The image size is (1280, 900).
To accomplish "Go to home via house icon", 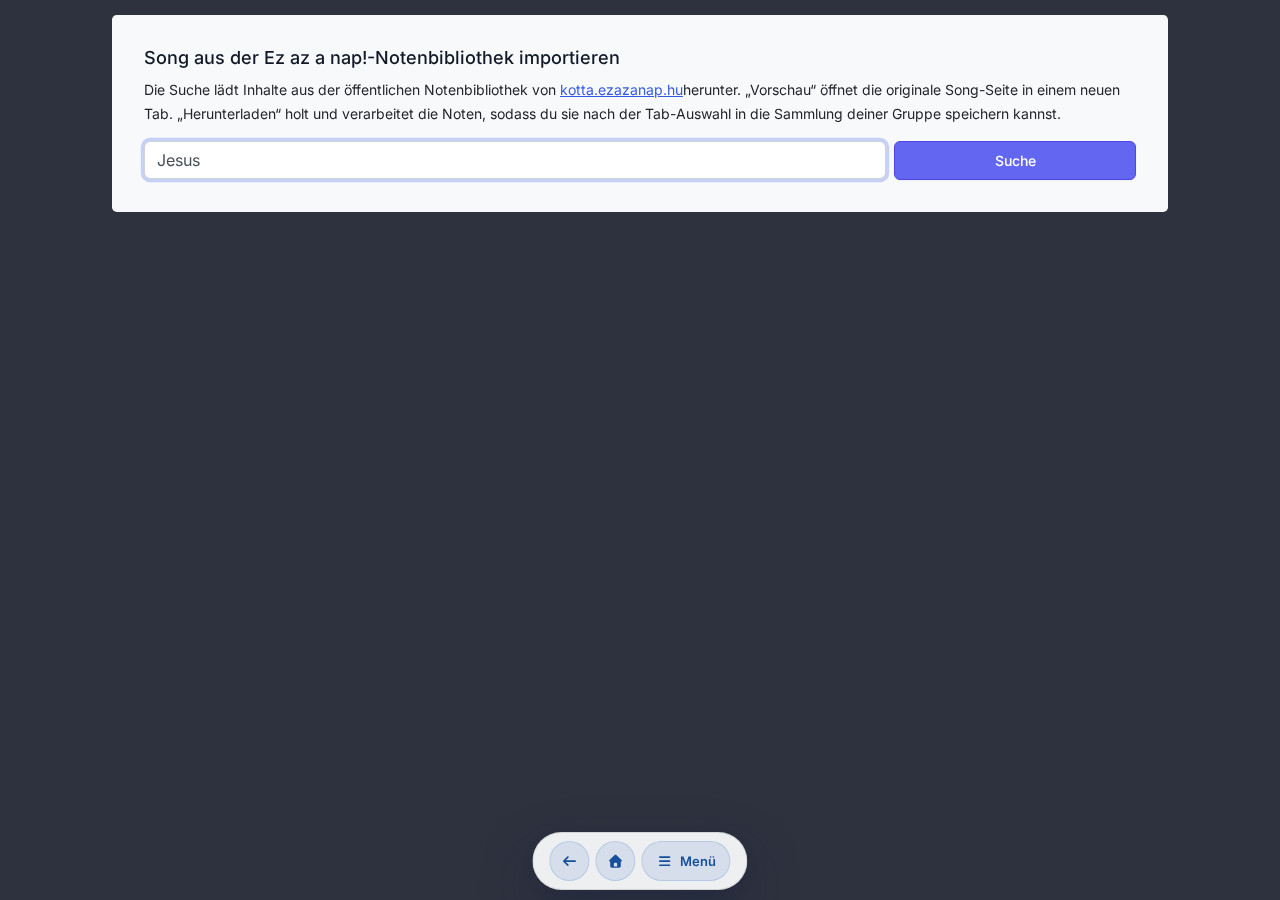I will pyautogui.click(x=615, y=861).
